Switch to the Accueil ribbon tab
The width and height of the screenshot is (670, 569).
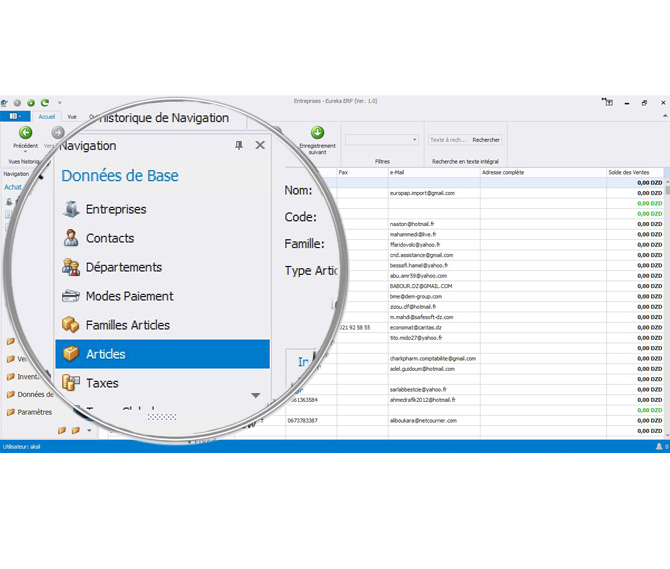[47, 117]
